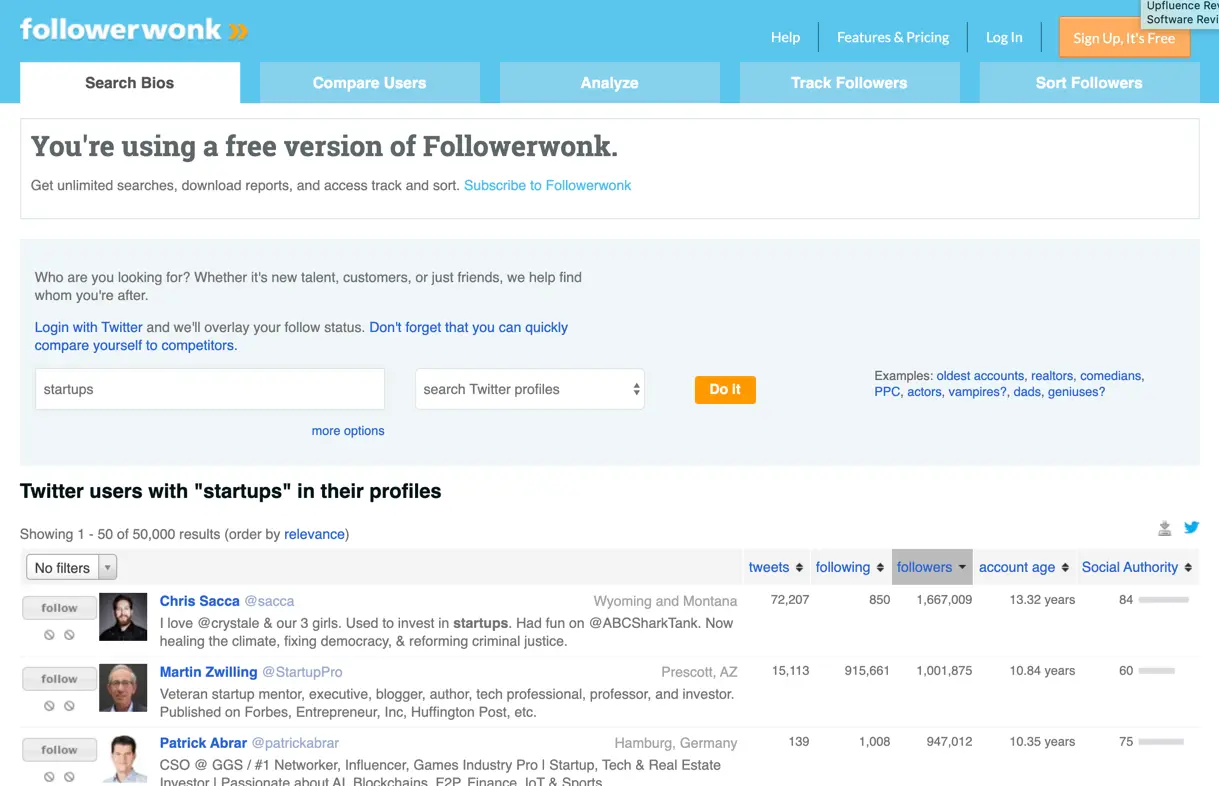
Task: Switch to the Compare Users tab
Action: [369, 83]
